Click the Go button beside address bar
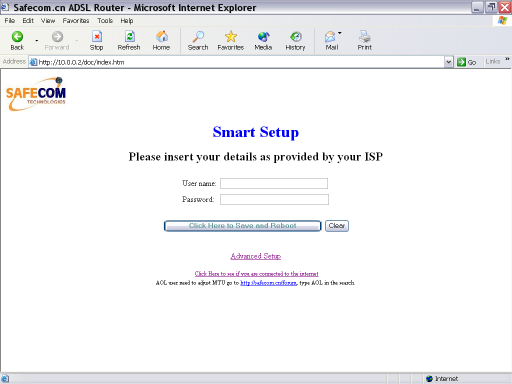This screenshot has width=512, height=384. [466, 62]
